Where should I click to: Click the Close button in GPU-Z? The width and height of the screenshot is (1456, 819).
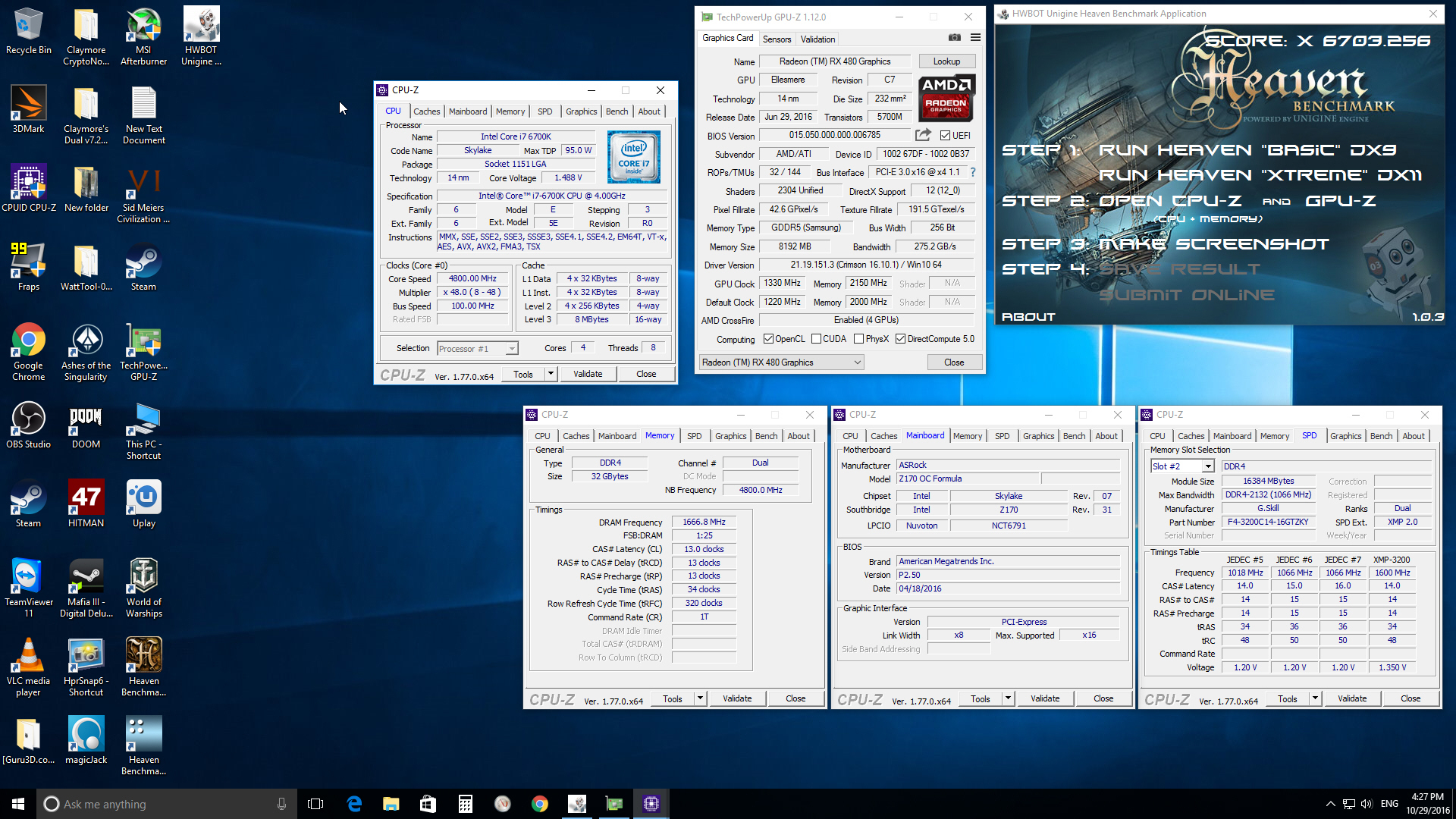tap(954, 362)
